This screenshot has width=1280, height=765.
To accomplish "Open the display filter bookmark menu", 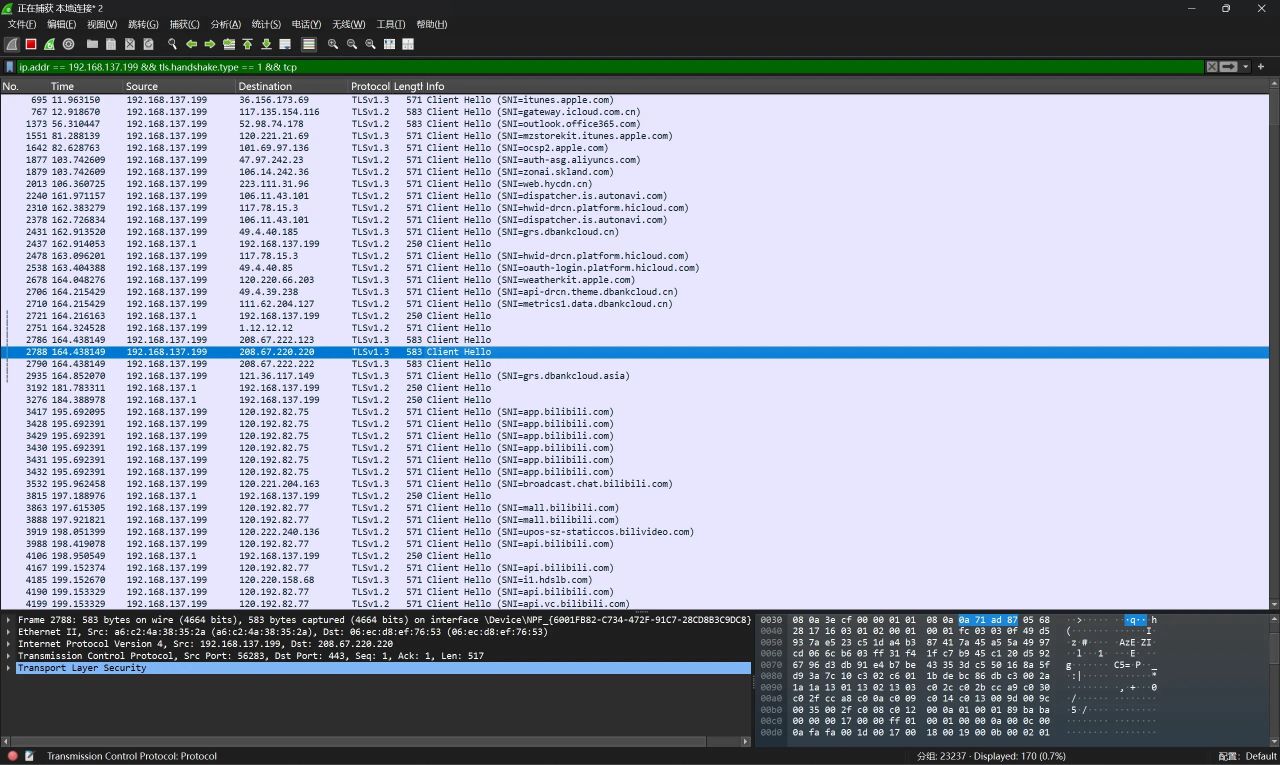I will coord(10,67).
